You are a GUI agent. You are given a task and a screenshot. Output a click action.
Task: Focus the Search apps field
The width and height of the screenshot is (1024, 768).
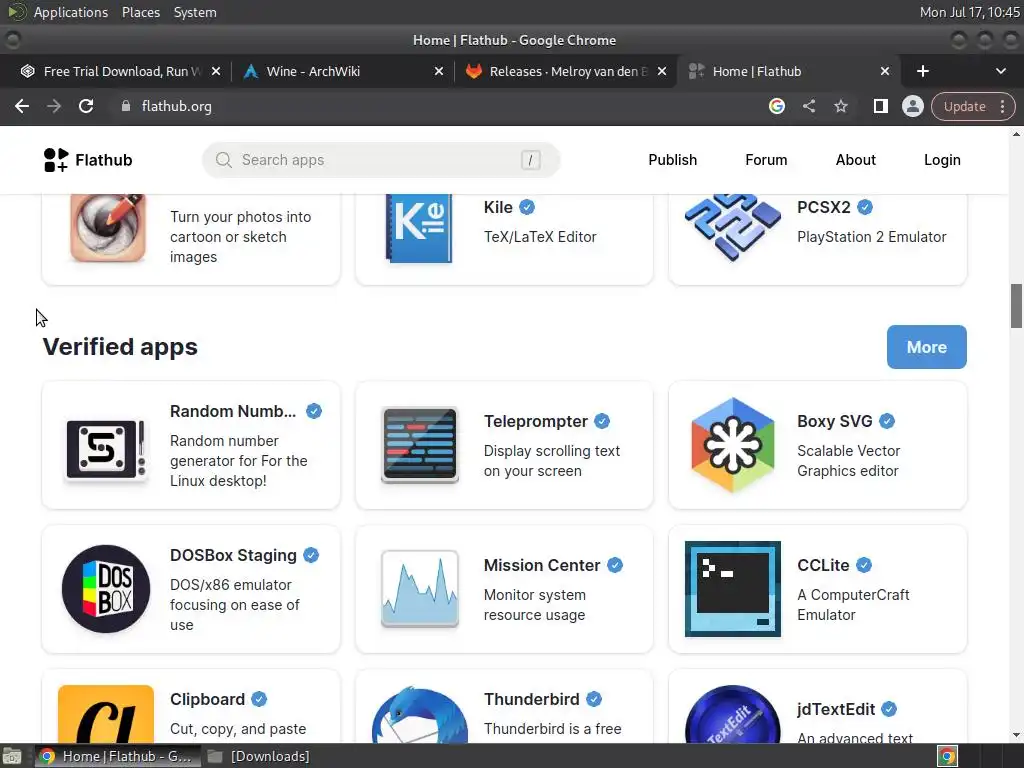[x=381, y=160]
